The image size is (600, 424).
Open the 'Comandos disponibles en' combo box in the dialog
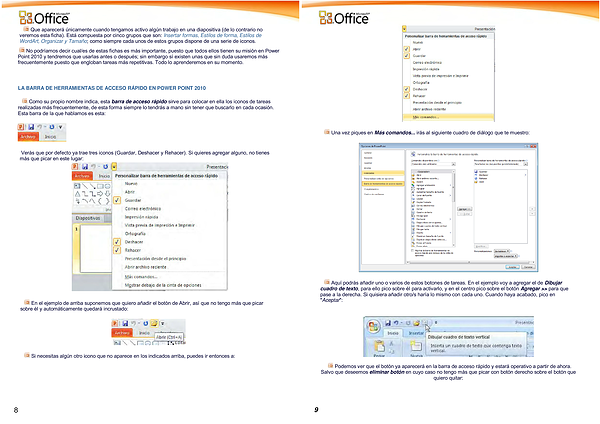tap(433, 164)
